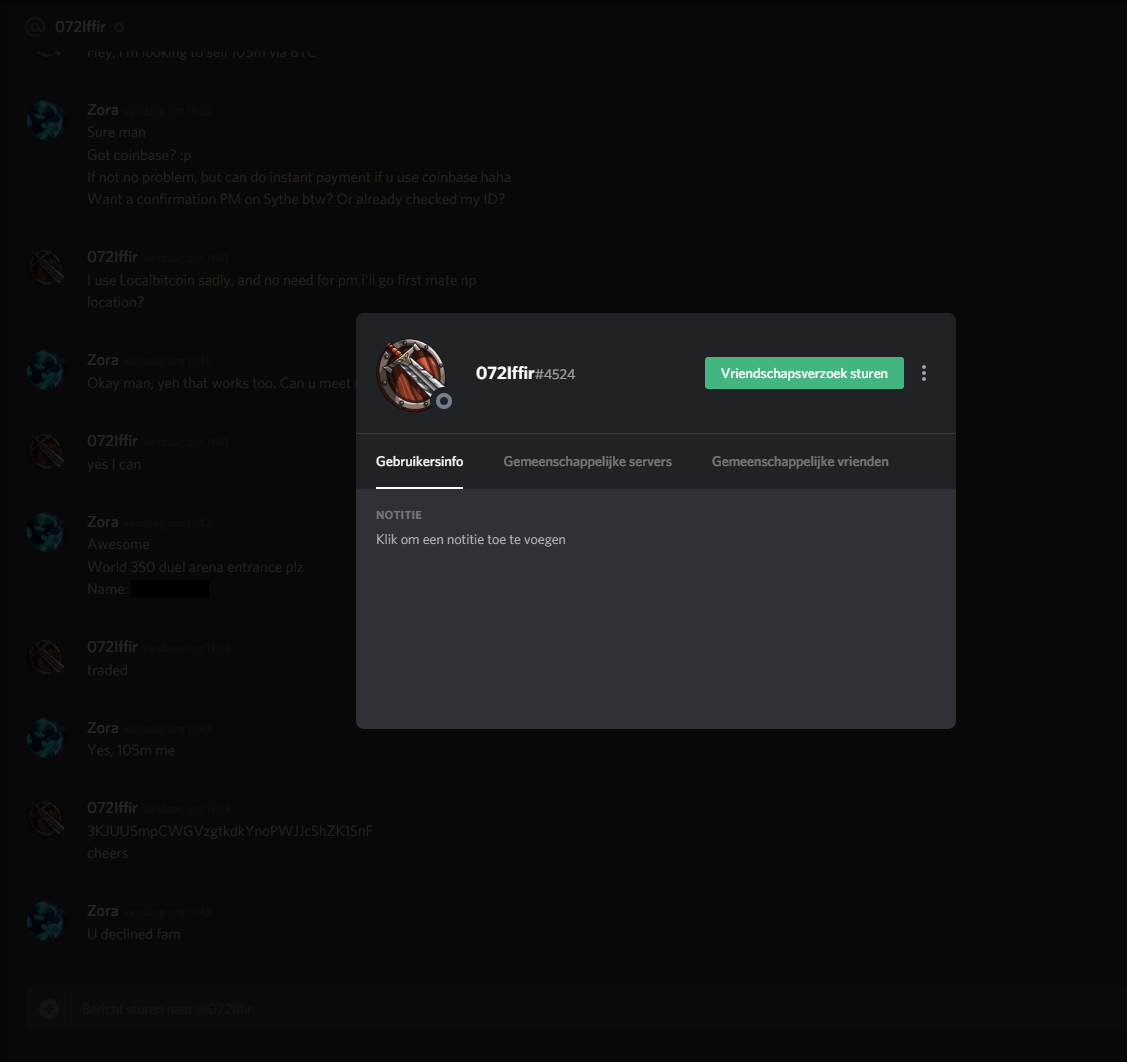
Task: Click Zora's avatar next to 'Sure man'
Action: tap(45, 119)
